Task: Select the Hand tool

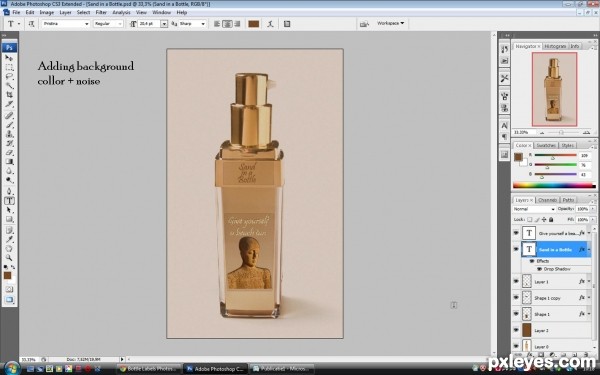Action: pos(9,249)
